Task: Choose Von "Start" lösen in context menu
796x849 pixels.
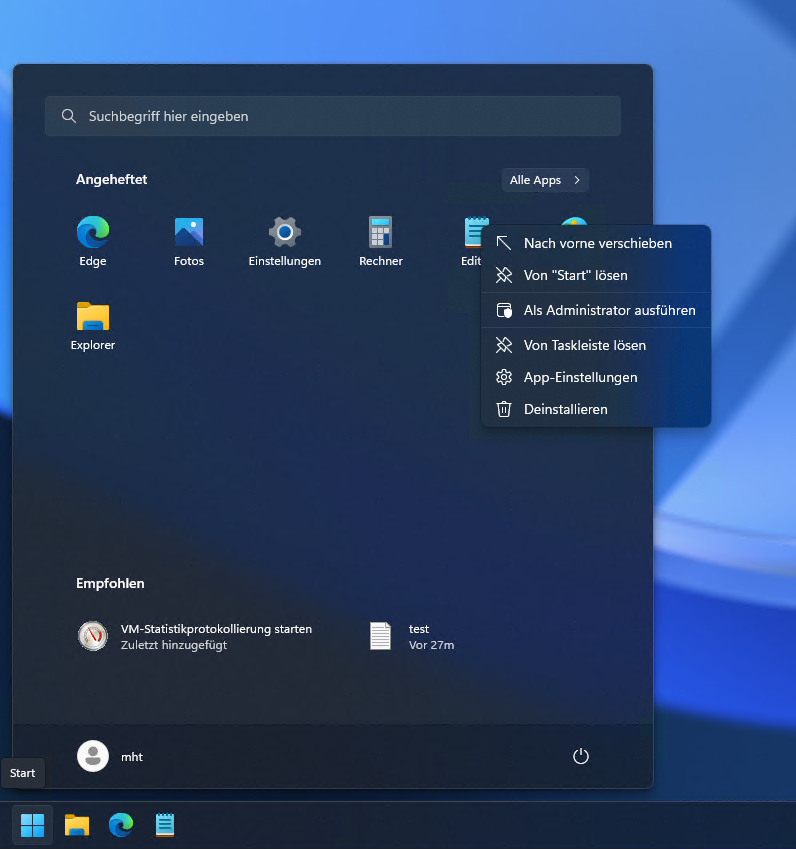Action: (x=596, y=275)
